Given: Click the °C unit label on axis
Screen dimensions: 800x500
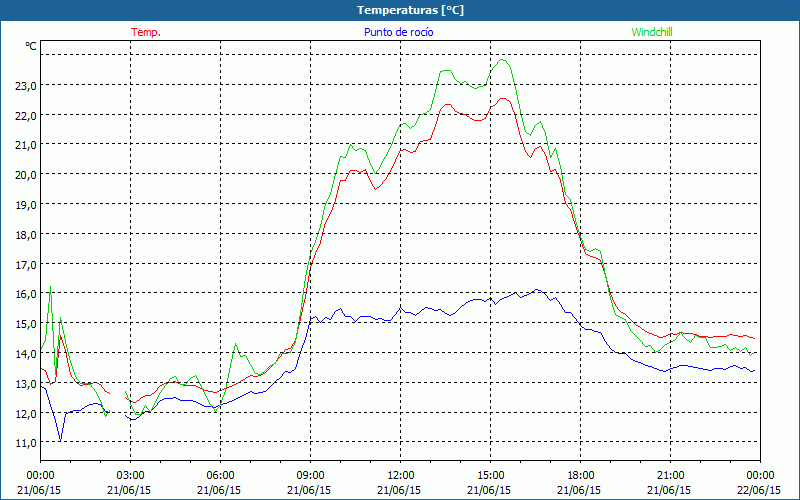Looking at the screenshot, I should (31, 46).
